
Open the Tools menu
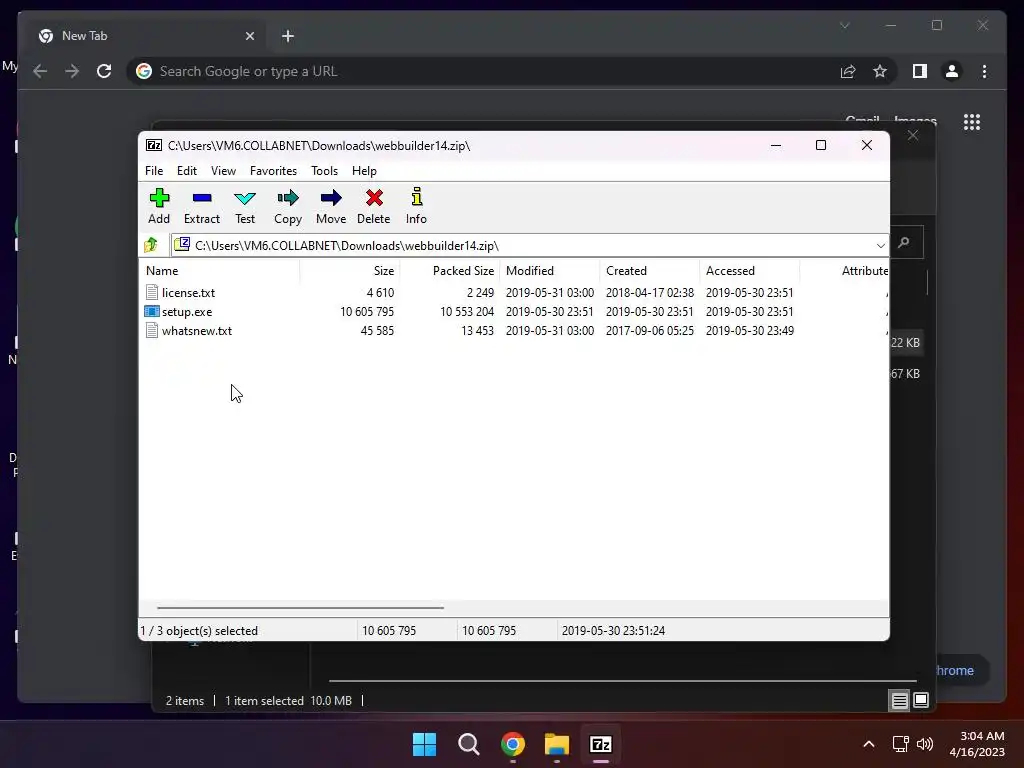[324, 170]
